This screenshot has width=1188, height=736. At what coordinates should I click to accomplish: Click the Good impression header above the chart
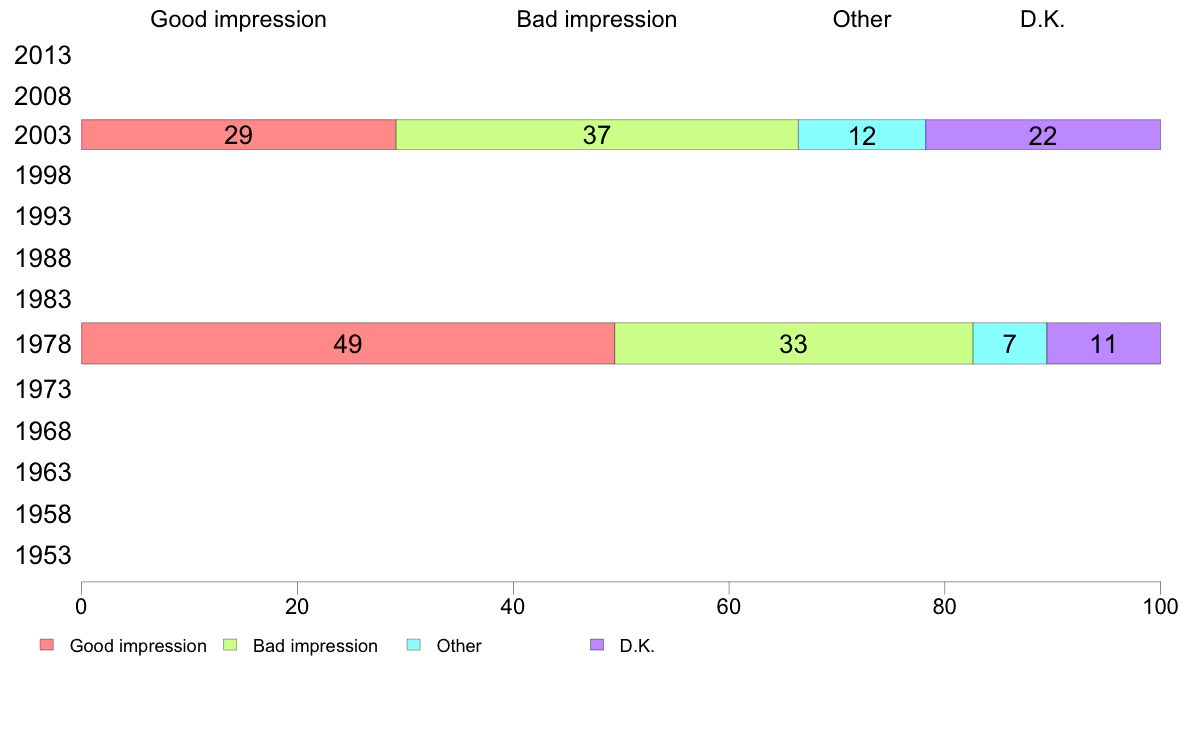pos(238,19)
